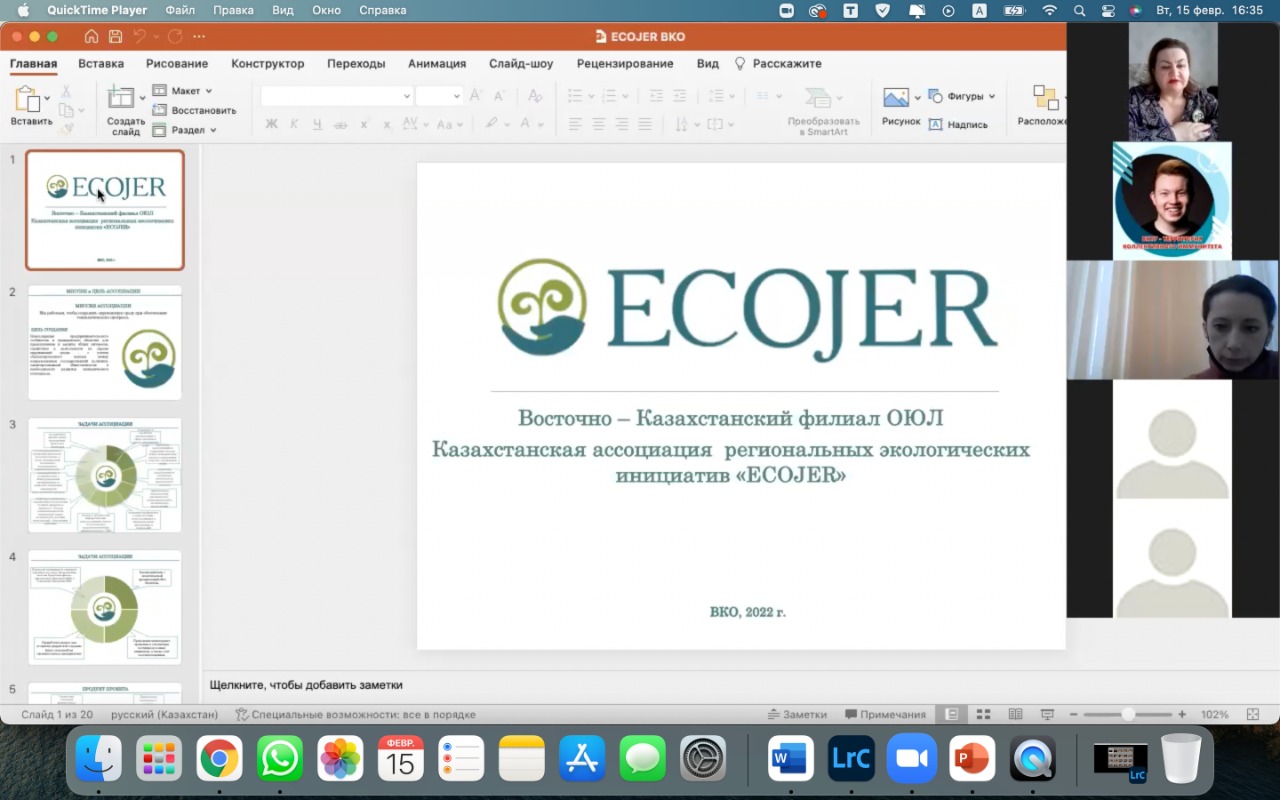This screenshot has width=1280, height=800.
Task: Click the notes field Щелкните, чтобы добавить заметки
Action: coord(306,685)
